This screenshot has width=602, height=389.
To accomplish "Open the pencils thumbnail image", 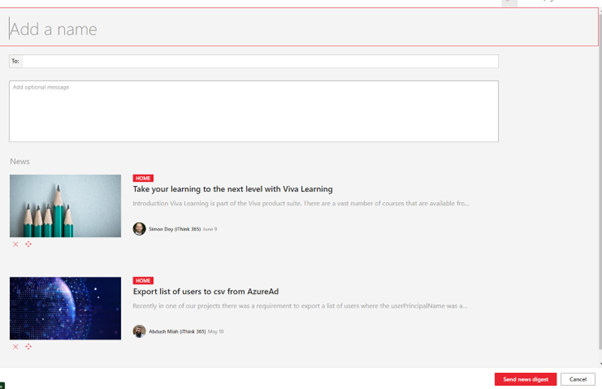I will 65,206.
